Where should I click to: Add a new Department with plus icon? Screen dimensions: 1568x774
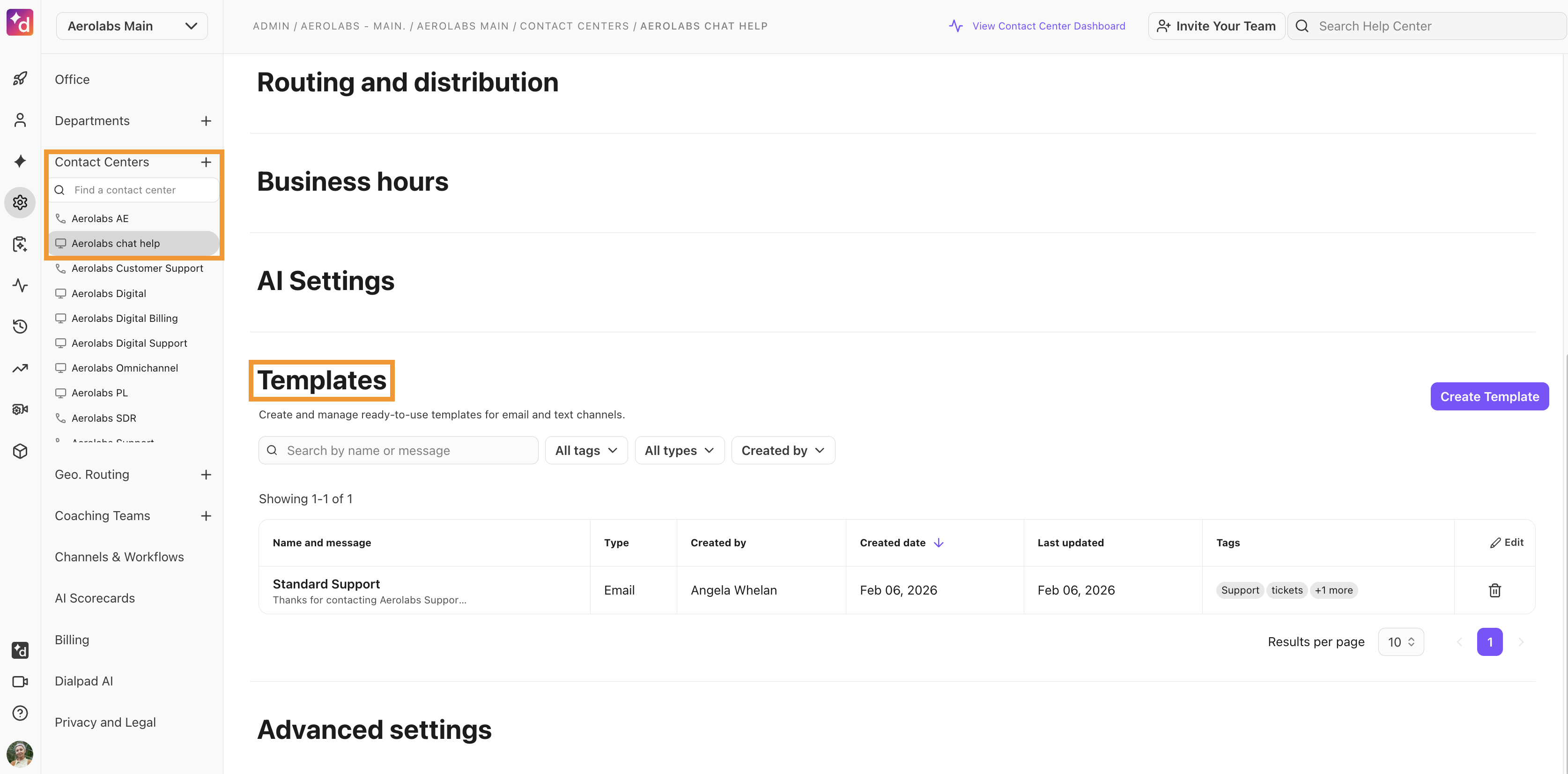pyautogui.click(x=206, y=120)
